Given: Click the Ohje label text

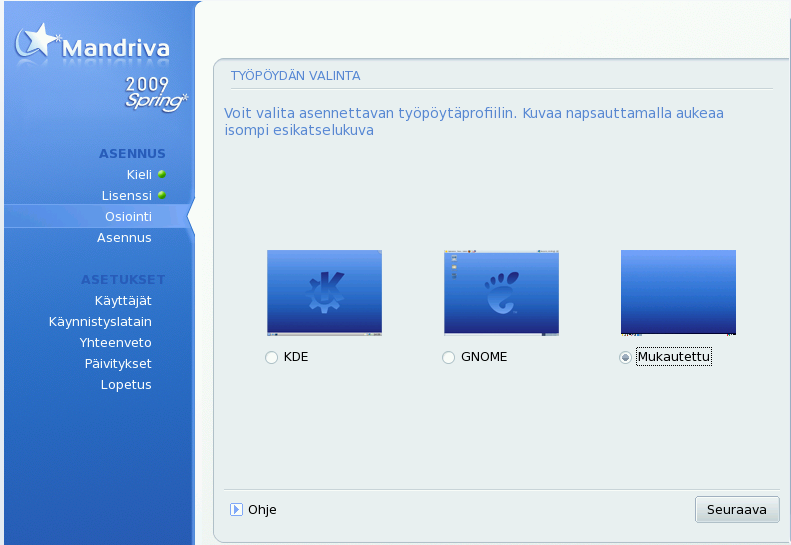Looking at the screenshot, I should point(262,510).
